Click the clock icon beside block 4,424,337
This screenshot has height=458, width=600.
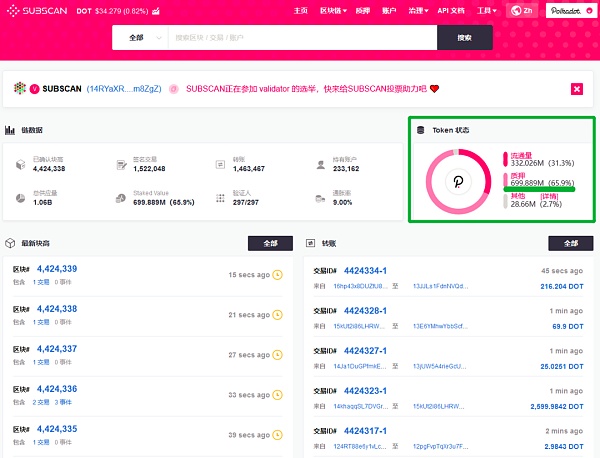pos(278,354)
